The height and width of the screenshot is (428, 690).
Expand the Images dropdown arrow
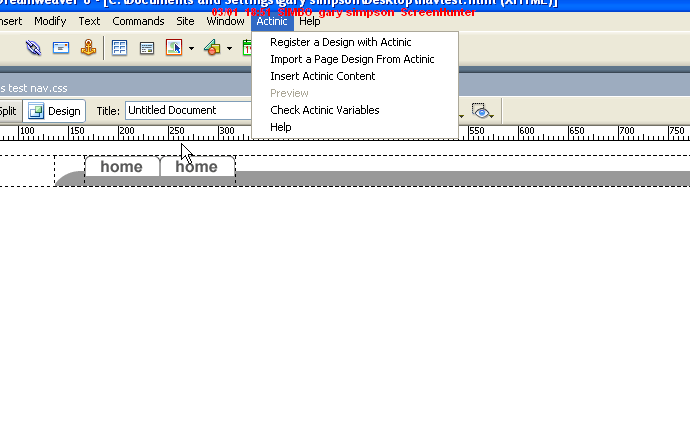point(191,48)
